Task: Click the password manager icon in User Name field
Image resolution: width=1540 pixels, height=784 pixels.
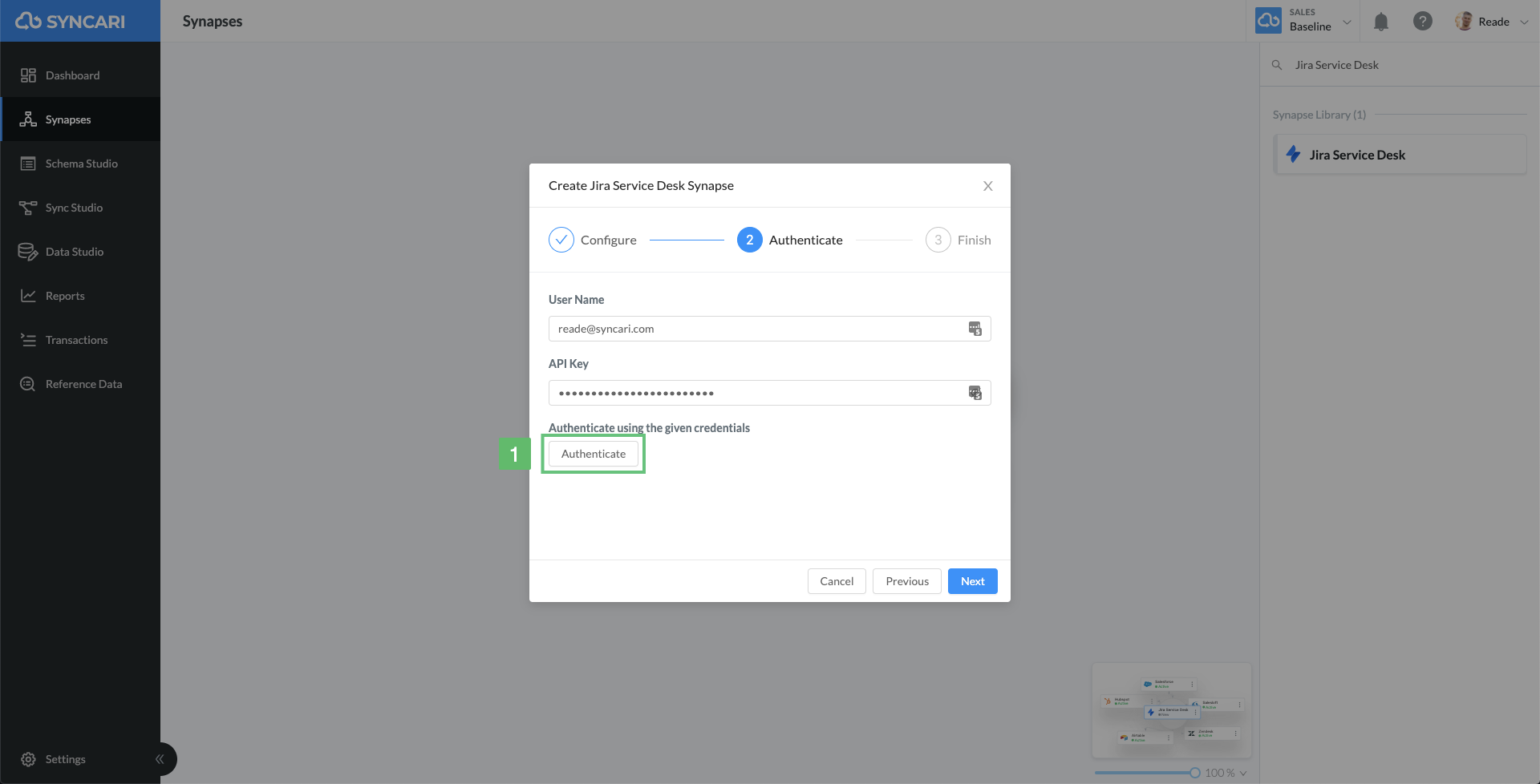Action: 975,329
